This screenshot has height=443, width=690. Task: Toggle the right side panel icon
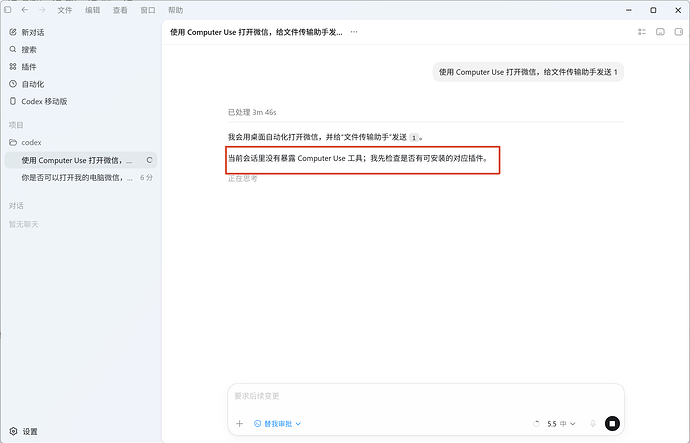pos(679,32)
